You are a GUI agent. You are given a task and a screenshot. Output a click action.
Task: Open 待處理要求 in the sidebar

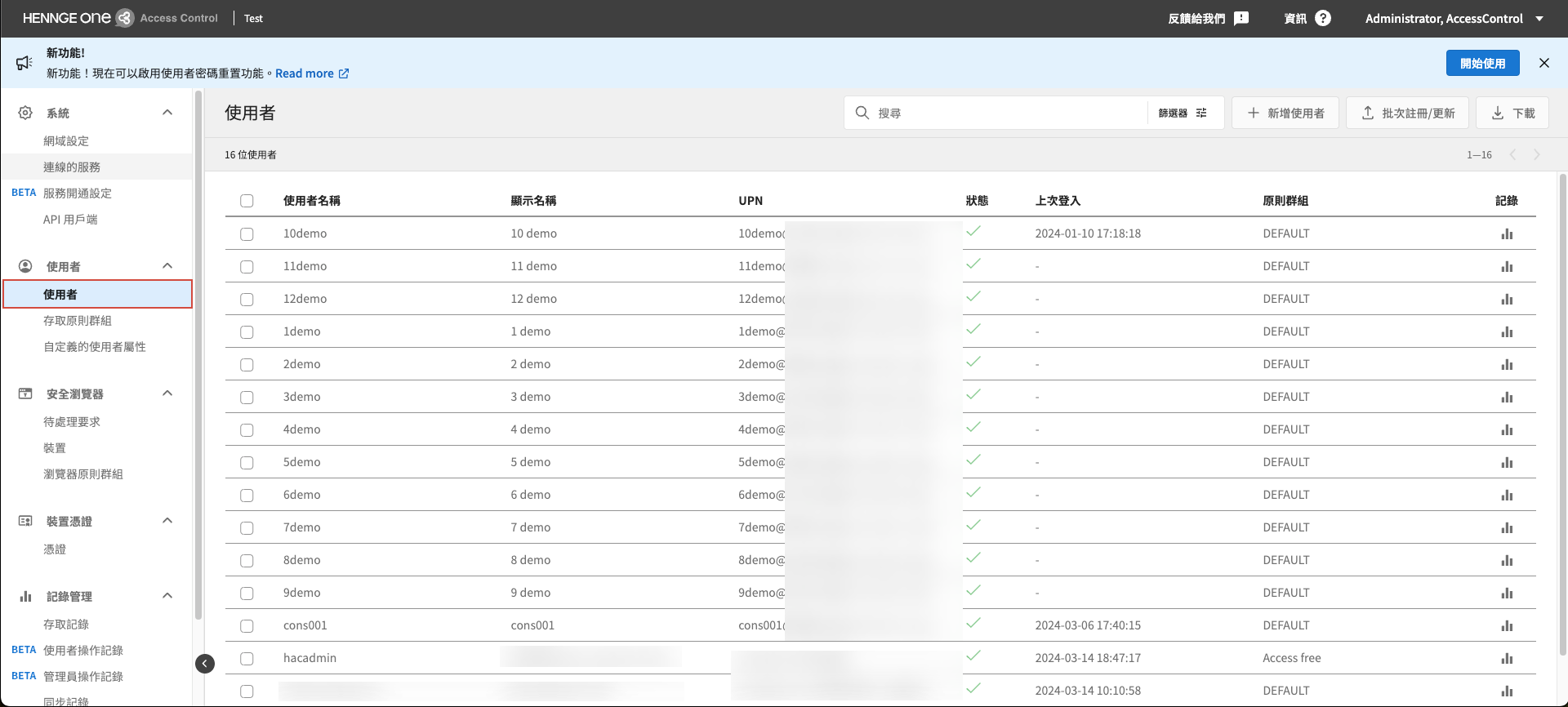point(72,422)
